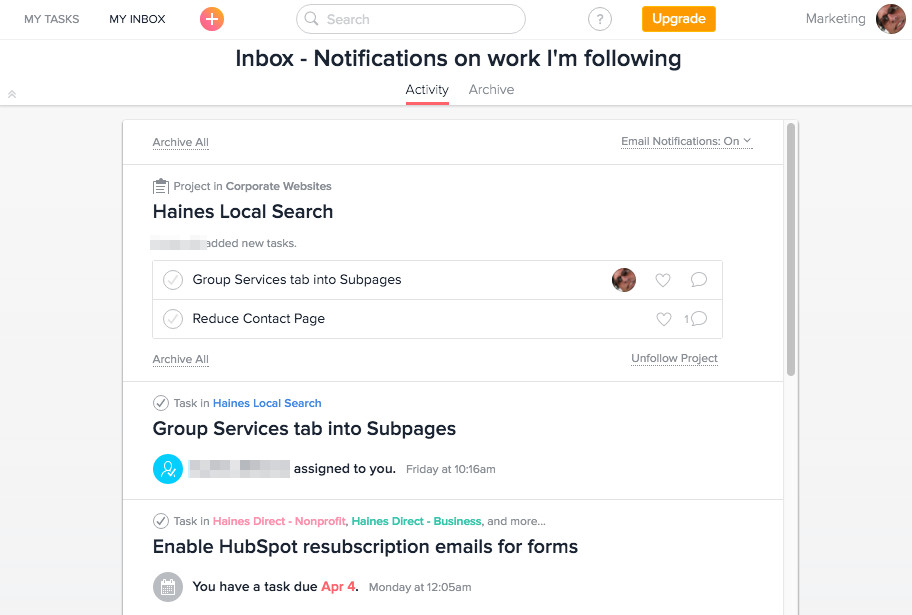The image size is (912, 615).
Task: Open comment bubble for Group Services task
Action: coord(698,280)
